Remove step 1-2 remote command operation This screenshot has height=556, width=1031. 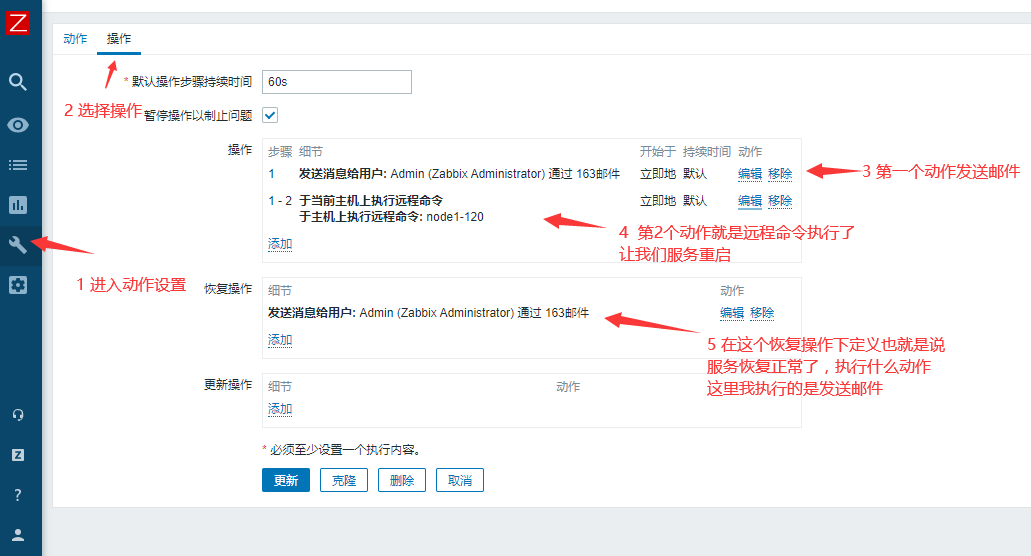point(780,200)
